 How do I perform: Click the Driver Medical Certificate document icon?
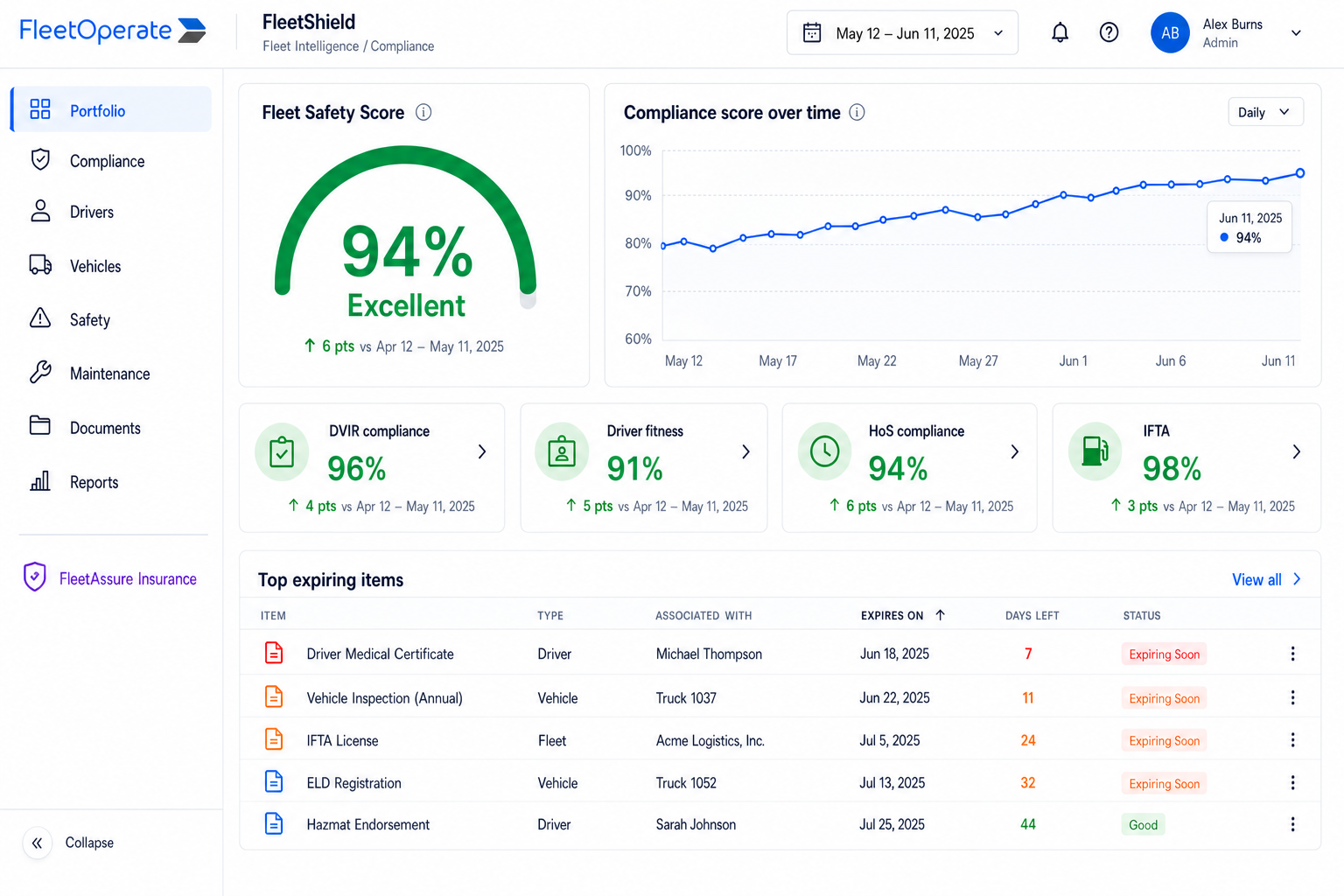pos(274,653)
